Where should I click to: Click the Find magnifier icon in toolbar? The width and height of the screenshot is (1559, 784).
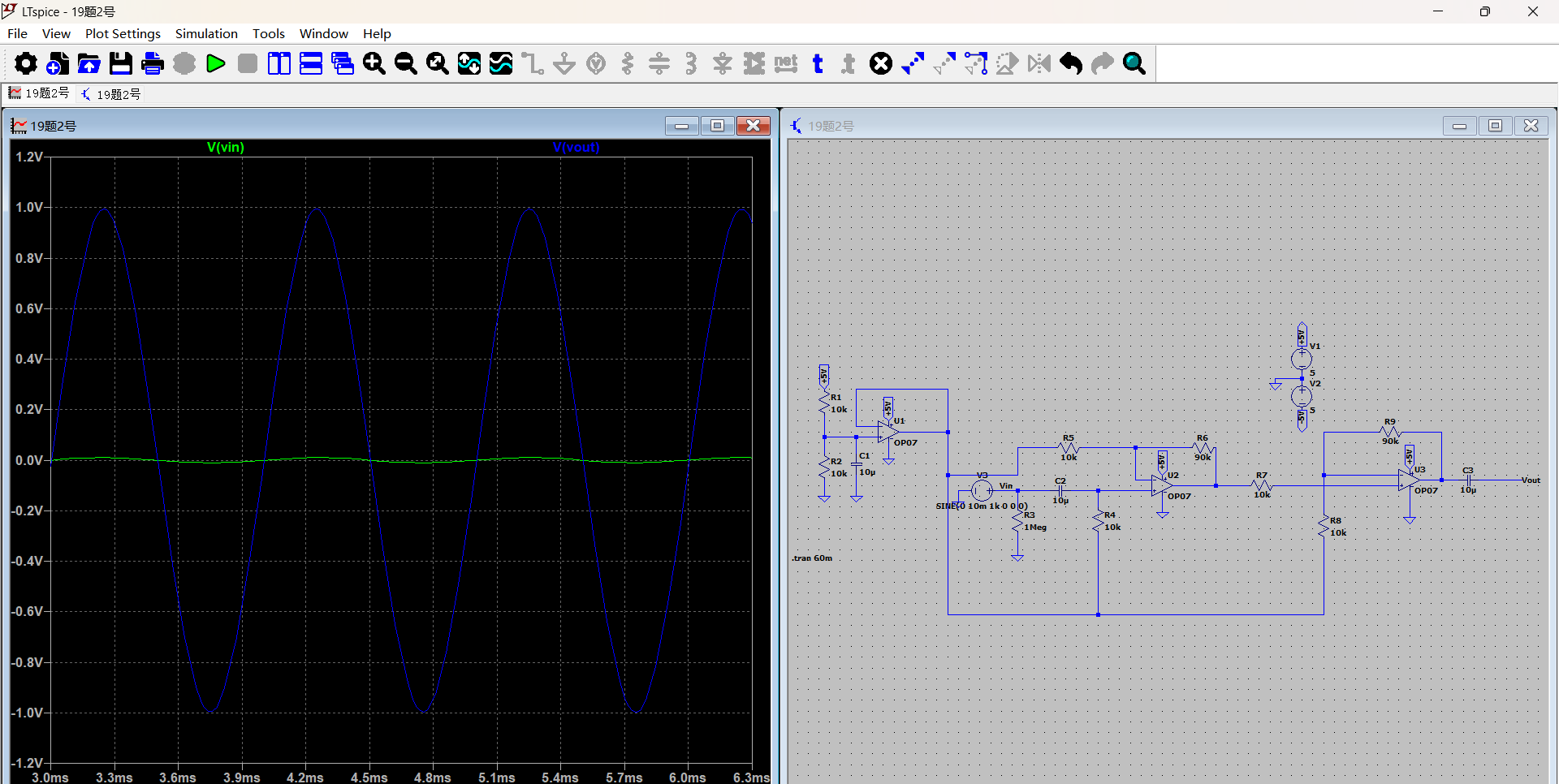coord(1134,63)
